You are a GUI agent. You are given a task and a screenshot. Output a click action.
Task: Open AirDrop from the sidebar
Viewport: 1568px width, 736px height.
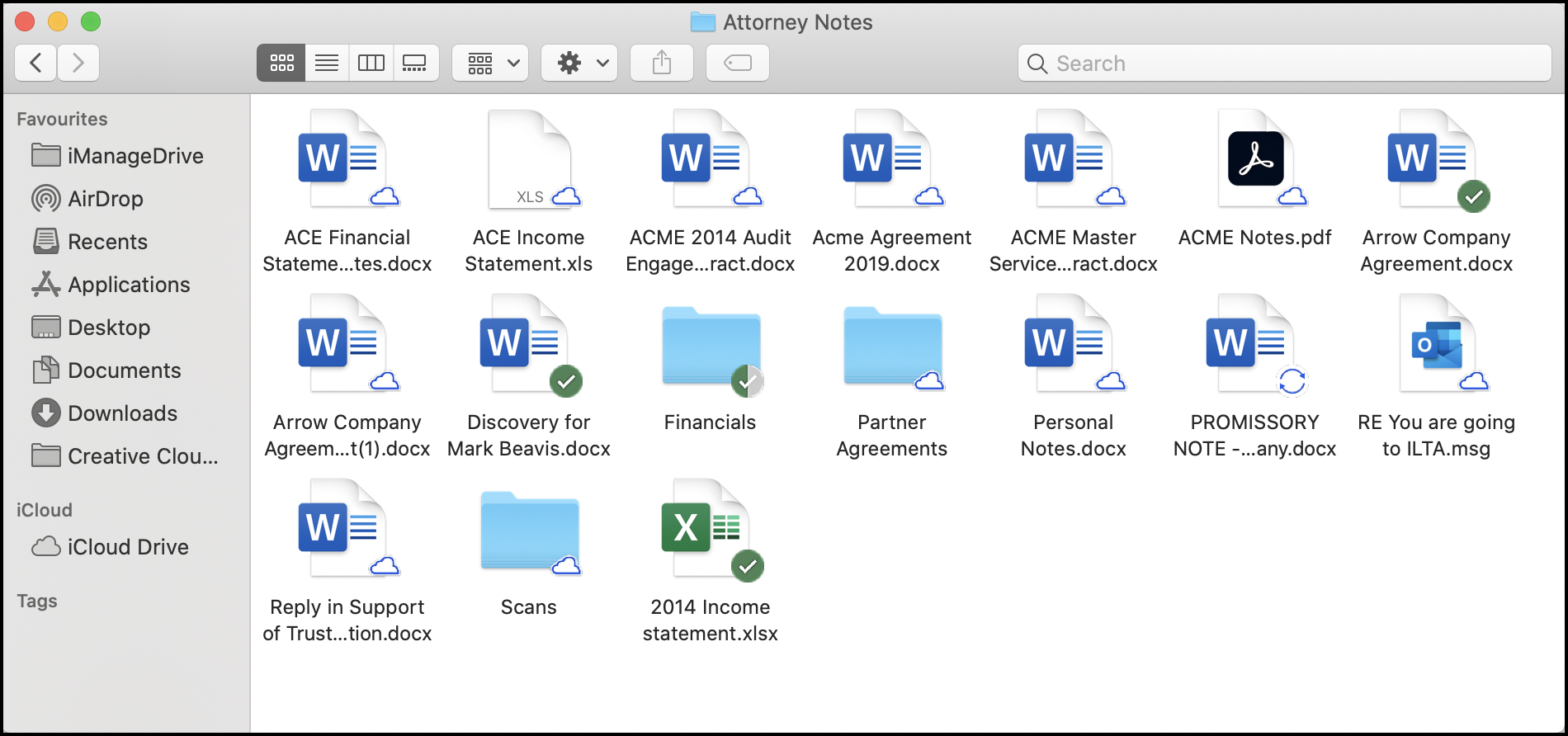click(105, 199)
